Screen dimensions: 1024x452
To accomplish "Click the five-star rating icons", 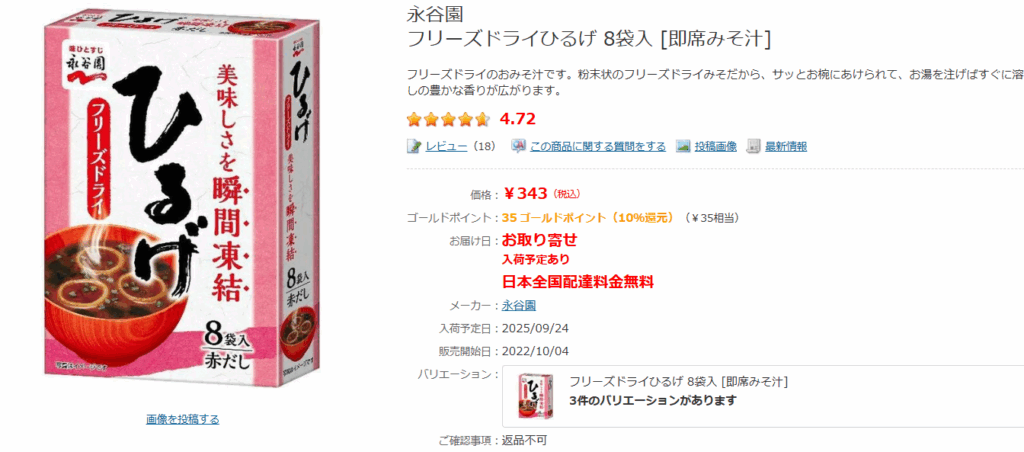I will (448, 119).
